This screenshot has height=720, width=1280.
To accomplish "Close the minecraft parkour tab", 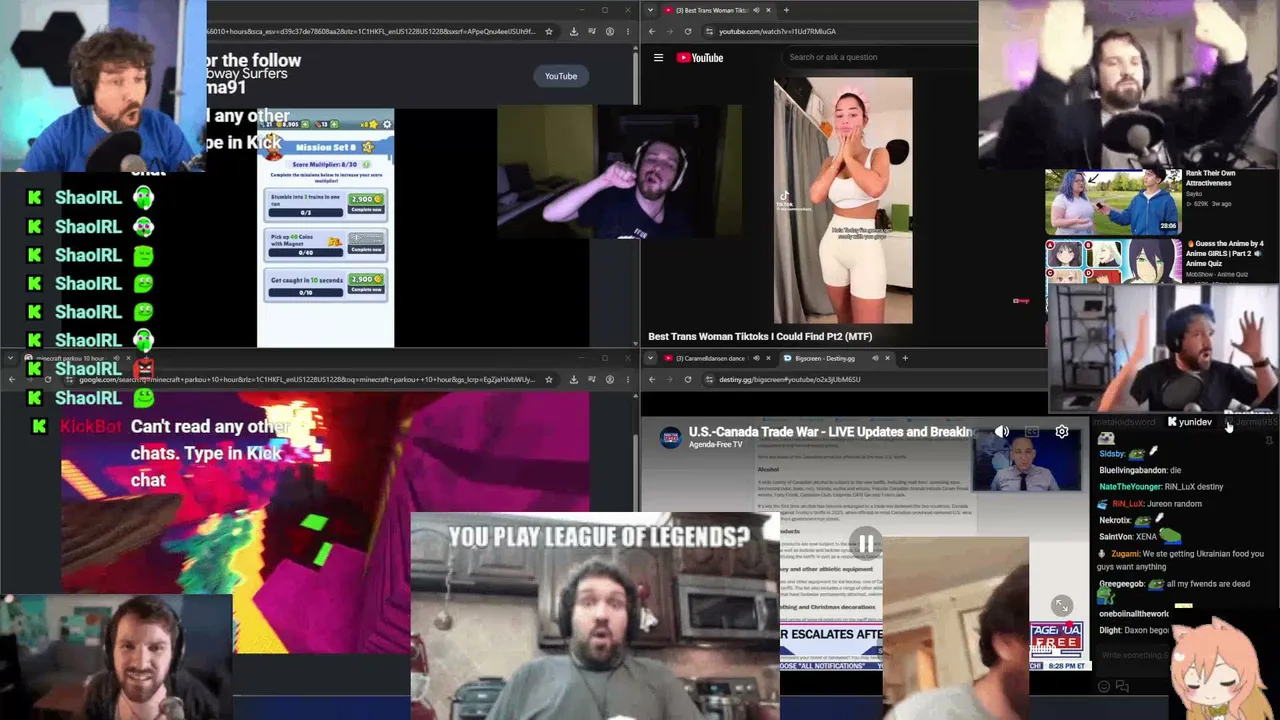I will (x=128, y=358).
